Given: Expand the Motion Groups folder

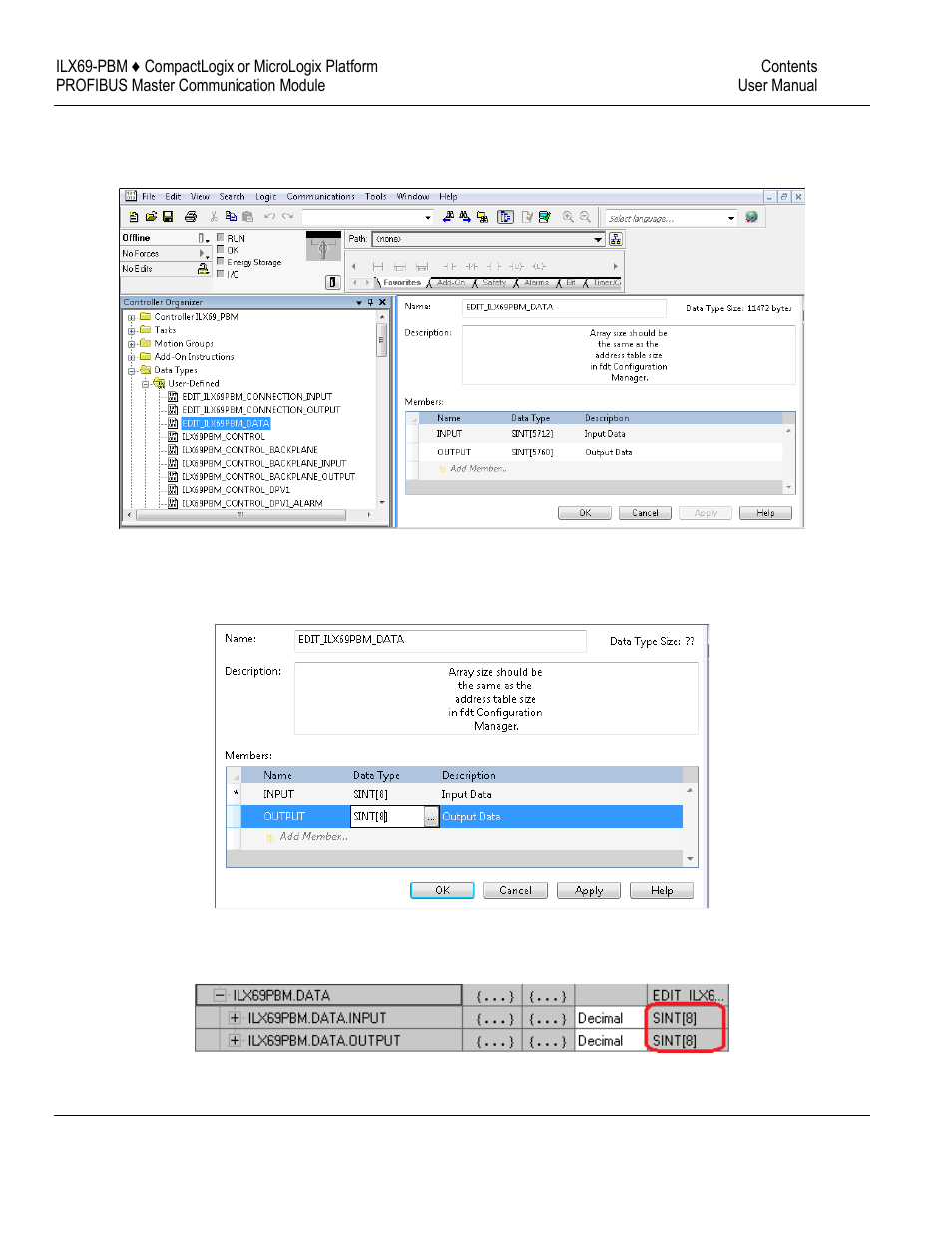Looking at the screenshot, I should tap(131, 344).
